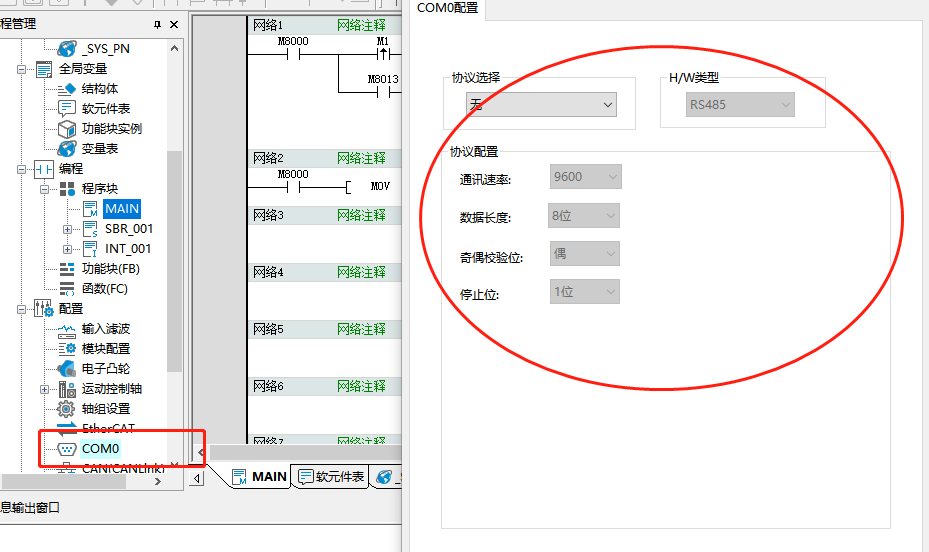The image size is (929, 552).
Task: Click 网络注释 of 网络3
Action: [x=361, y=215]
